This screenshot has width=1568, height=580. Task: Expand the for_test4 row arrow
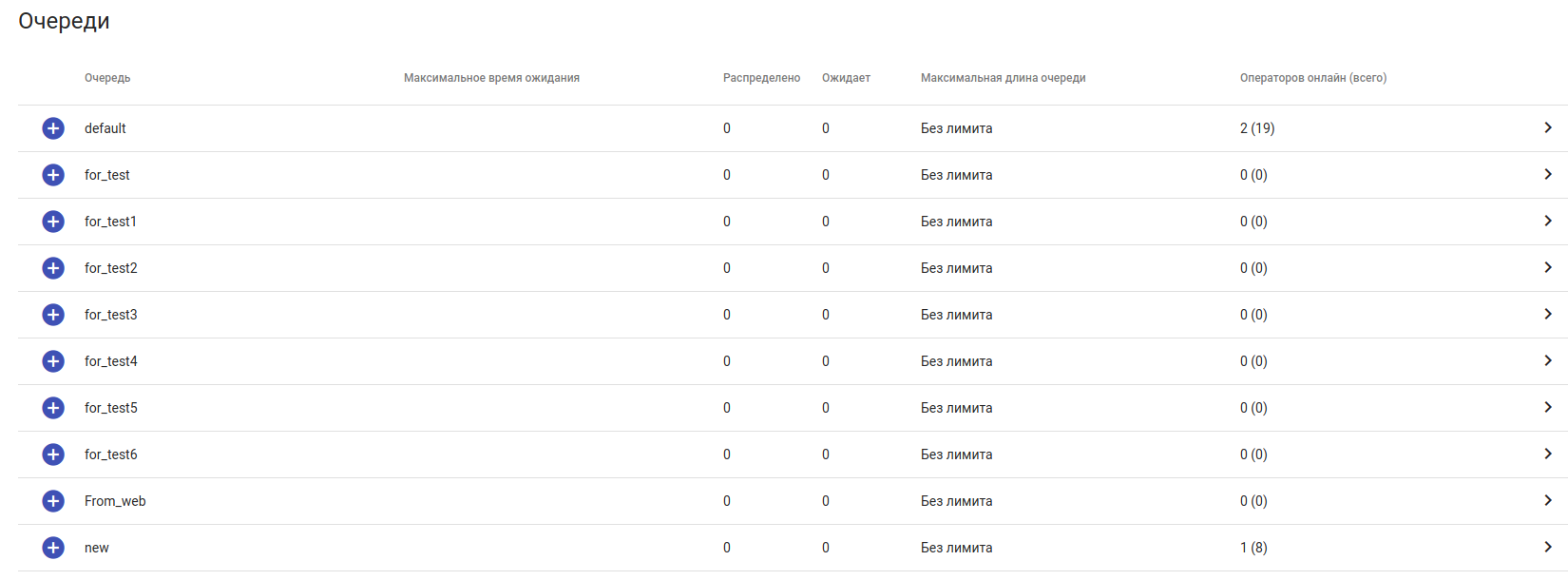coord(1547,360)
